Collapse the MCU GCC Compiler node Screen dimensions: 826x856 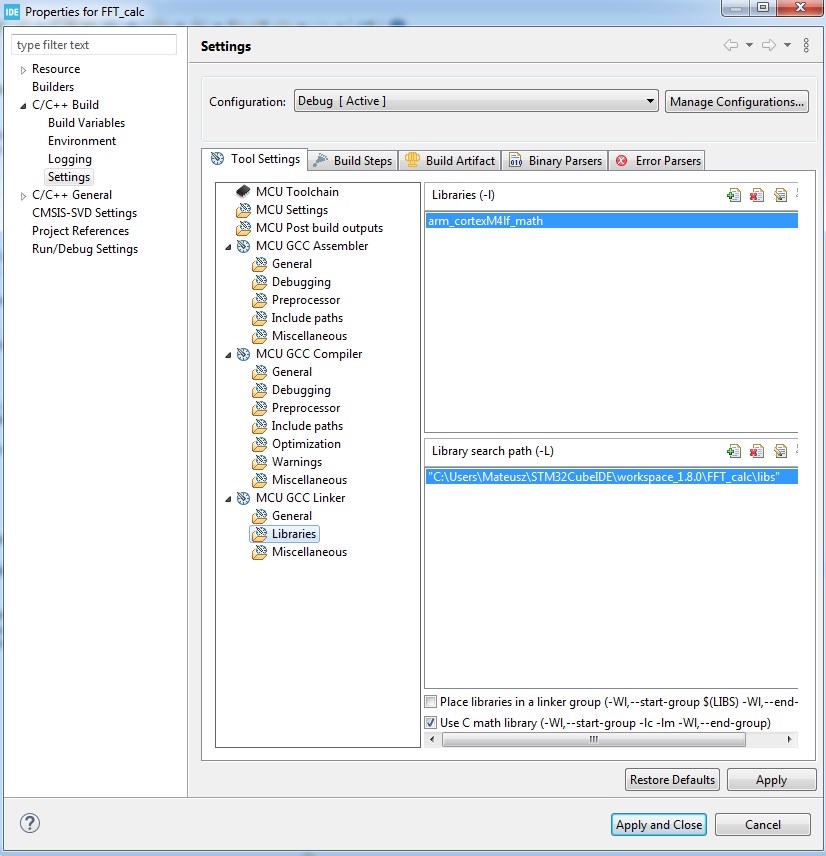click(x=229, y=354)
